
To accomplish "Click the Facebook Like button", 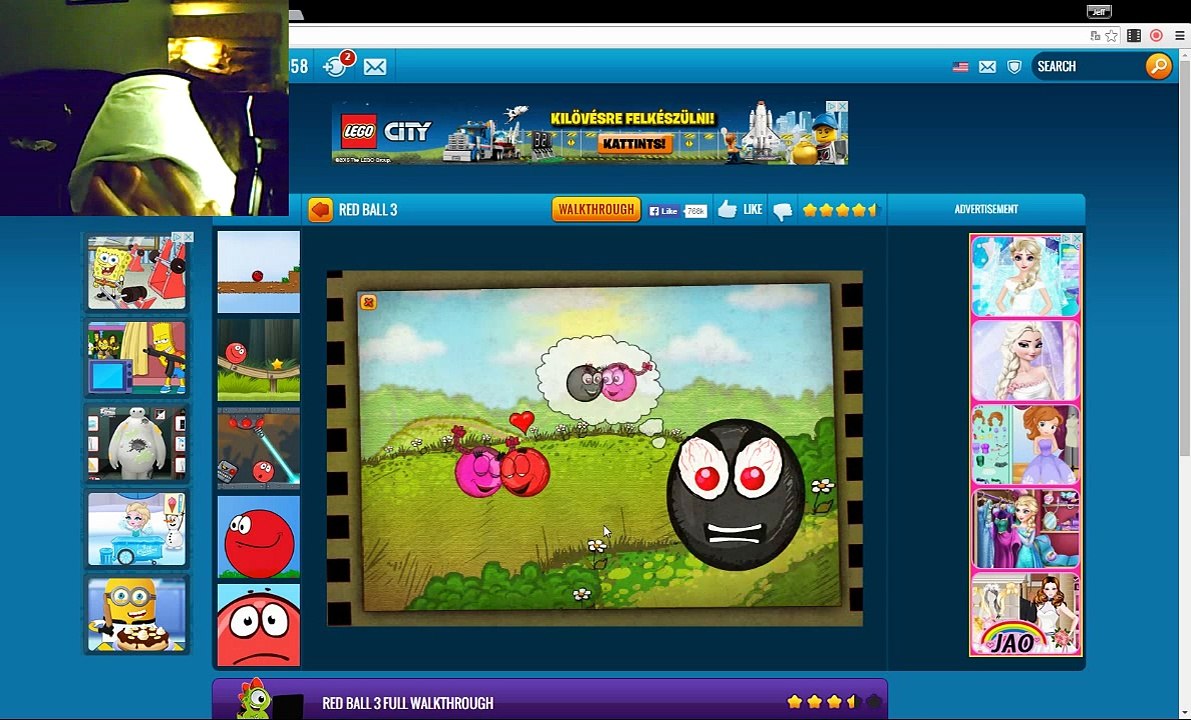I will tap(665, 211).
